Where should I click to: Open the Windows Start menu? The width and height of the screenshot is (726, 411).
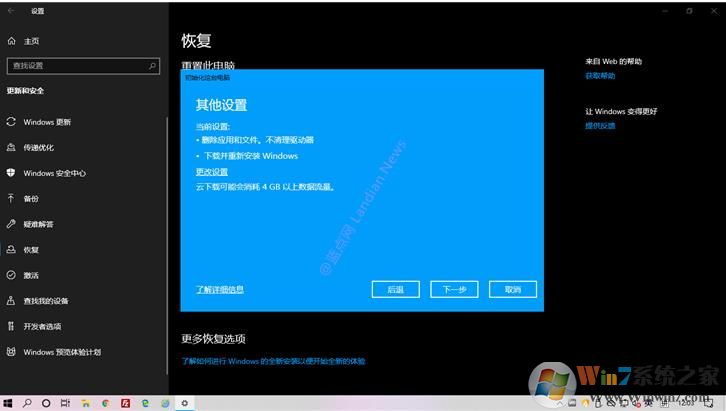tap(7, 403)
